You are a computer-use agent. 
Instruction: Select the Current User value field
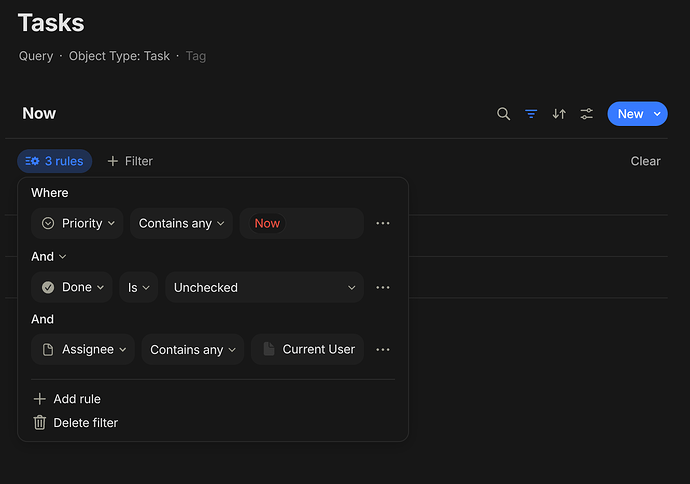click(x=307, y=349)
